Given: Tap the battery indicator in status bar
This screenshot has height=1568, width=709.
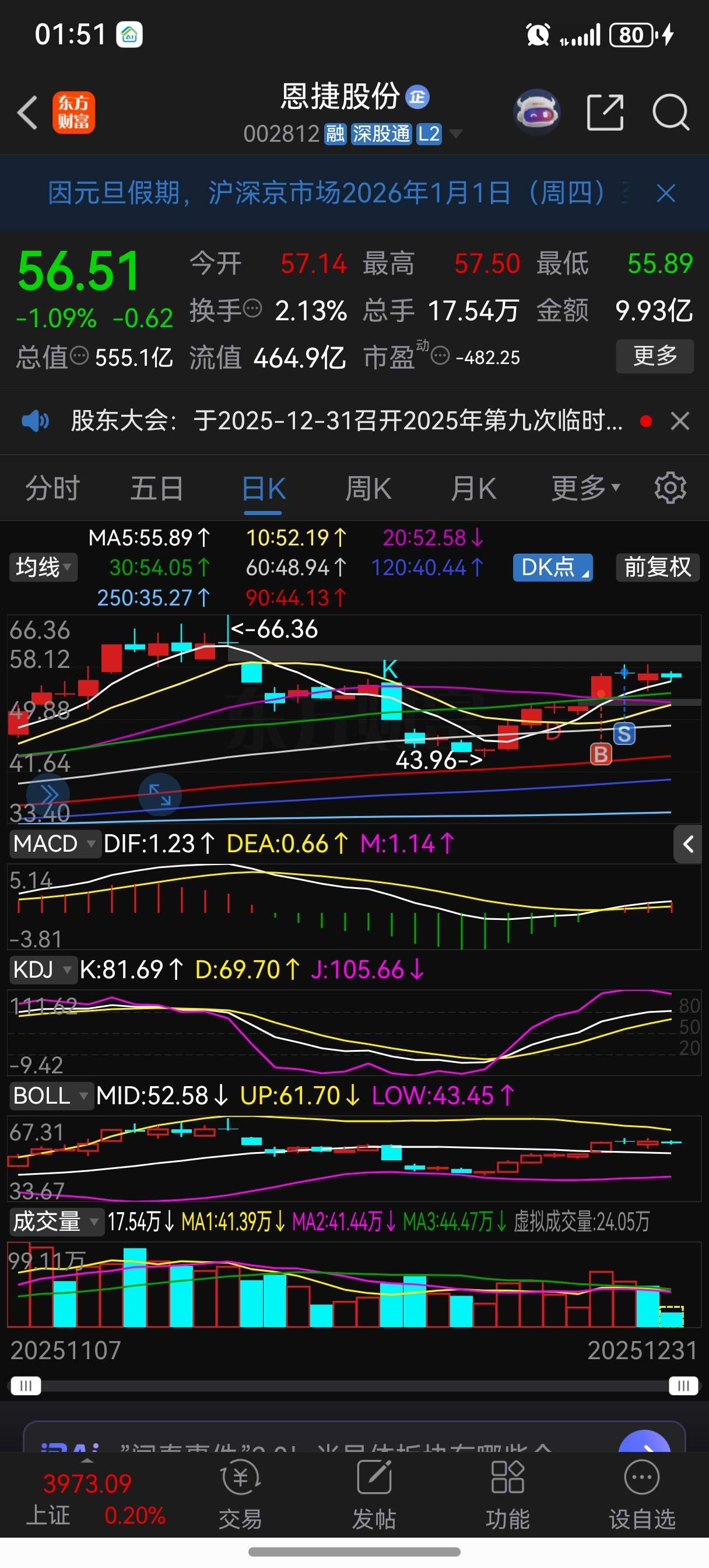Looking at the screenshot, I should point(634,34).
